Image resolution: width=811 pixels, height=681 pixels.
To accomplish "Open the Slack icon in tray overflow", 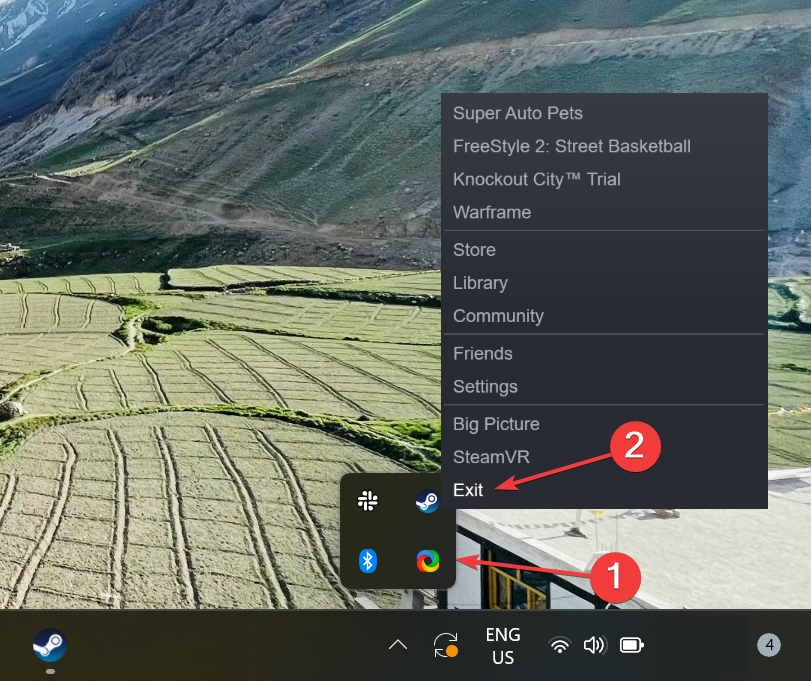I will pyautogui.click(x=368, y=501).
